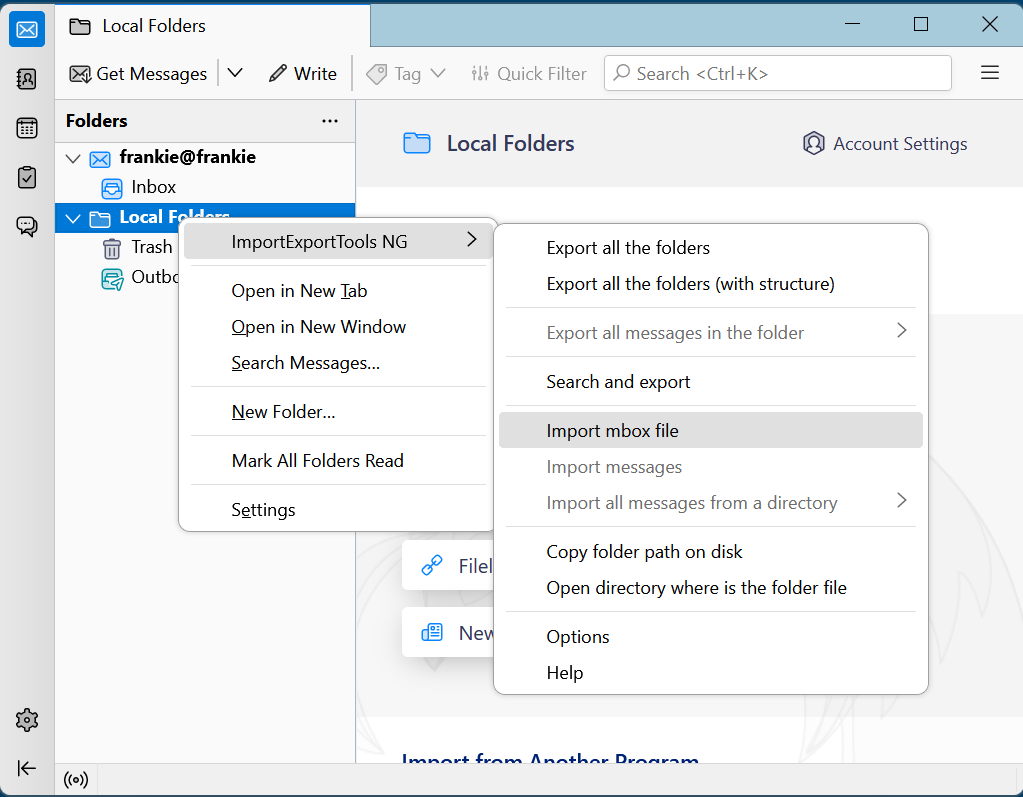The height and width of the screenshot is (797, 1023).
Task: Select Open directory where is the folder file
Action: [x=711, y=588]
